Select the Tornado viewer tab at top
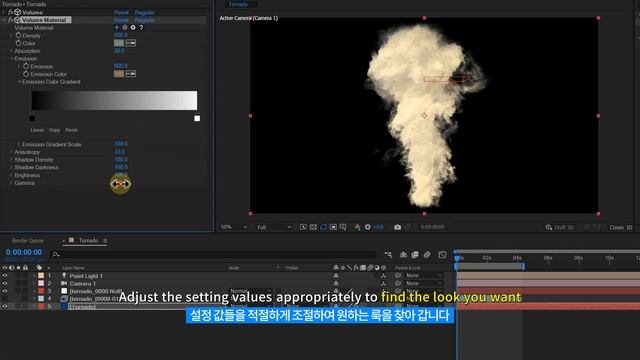 click(238, 4)
